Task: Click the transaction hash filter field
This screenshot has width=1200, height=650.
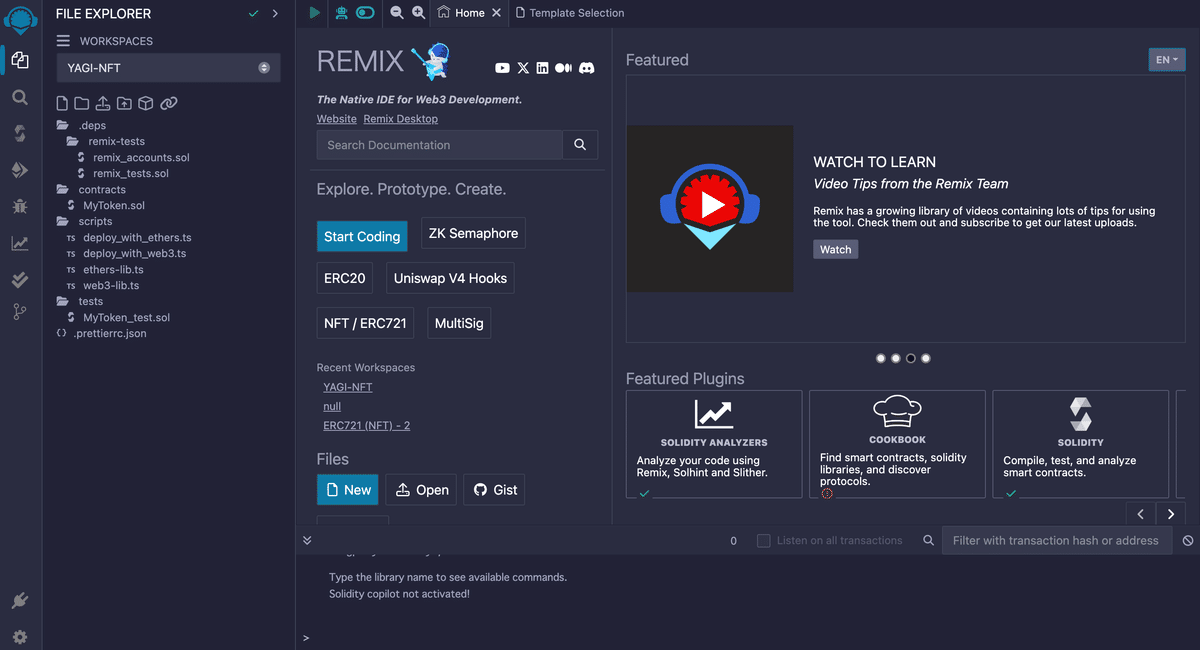Action: click(x=1056, y=540)
